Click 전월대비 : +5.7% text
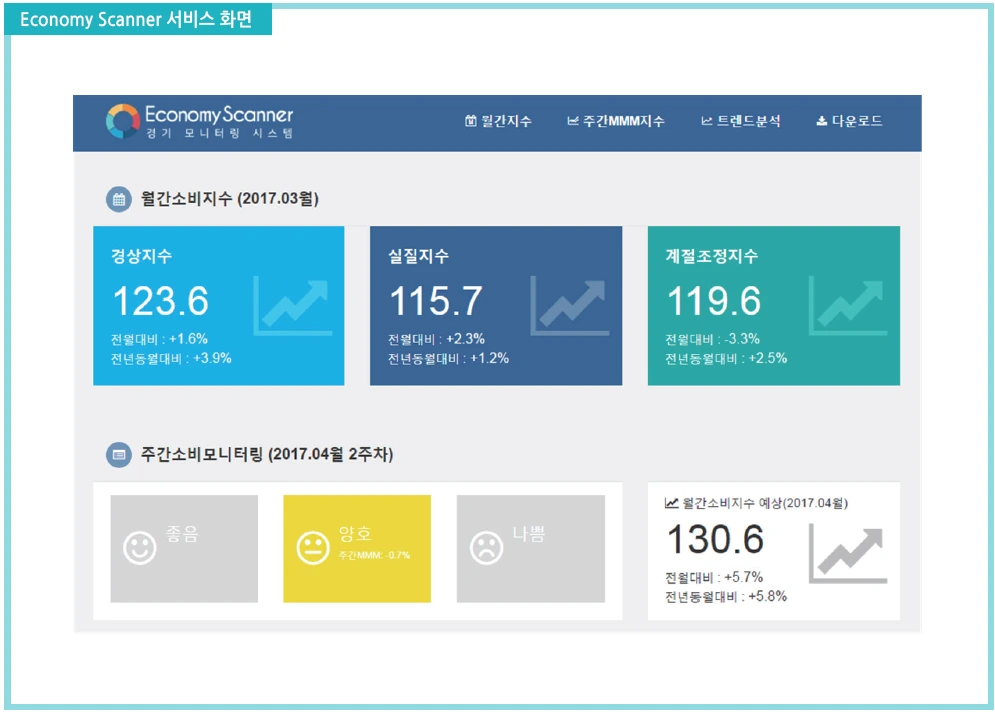 coord(714,577)
